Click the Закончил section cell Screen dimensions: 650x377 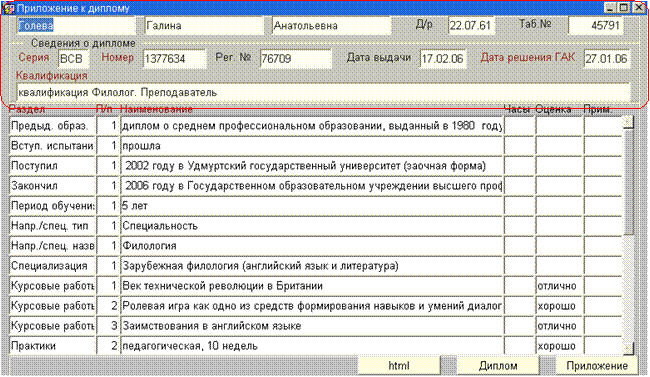(x=53, y=186)
